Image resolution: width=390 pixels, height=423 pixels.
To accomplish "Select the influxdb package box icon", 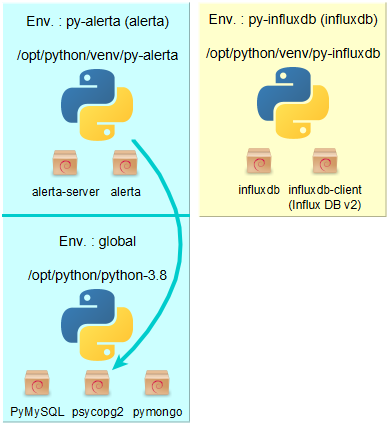I will pos(259,161).
